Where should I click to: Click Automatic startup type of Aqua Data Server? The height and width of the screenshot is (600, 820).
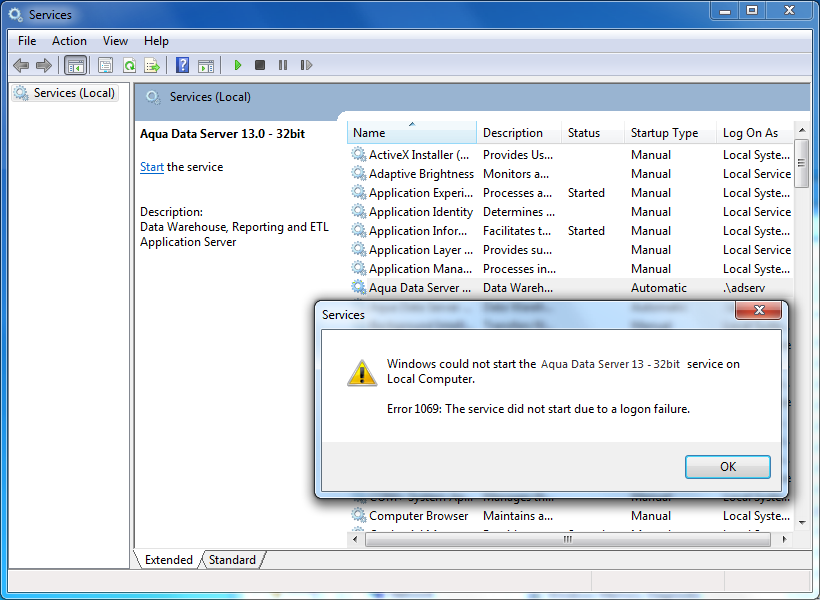click(658, 288)
